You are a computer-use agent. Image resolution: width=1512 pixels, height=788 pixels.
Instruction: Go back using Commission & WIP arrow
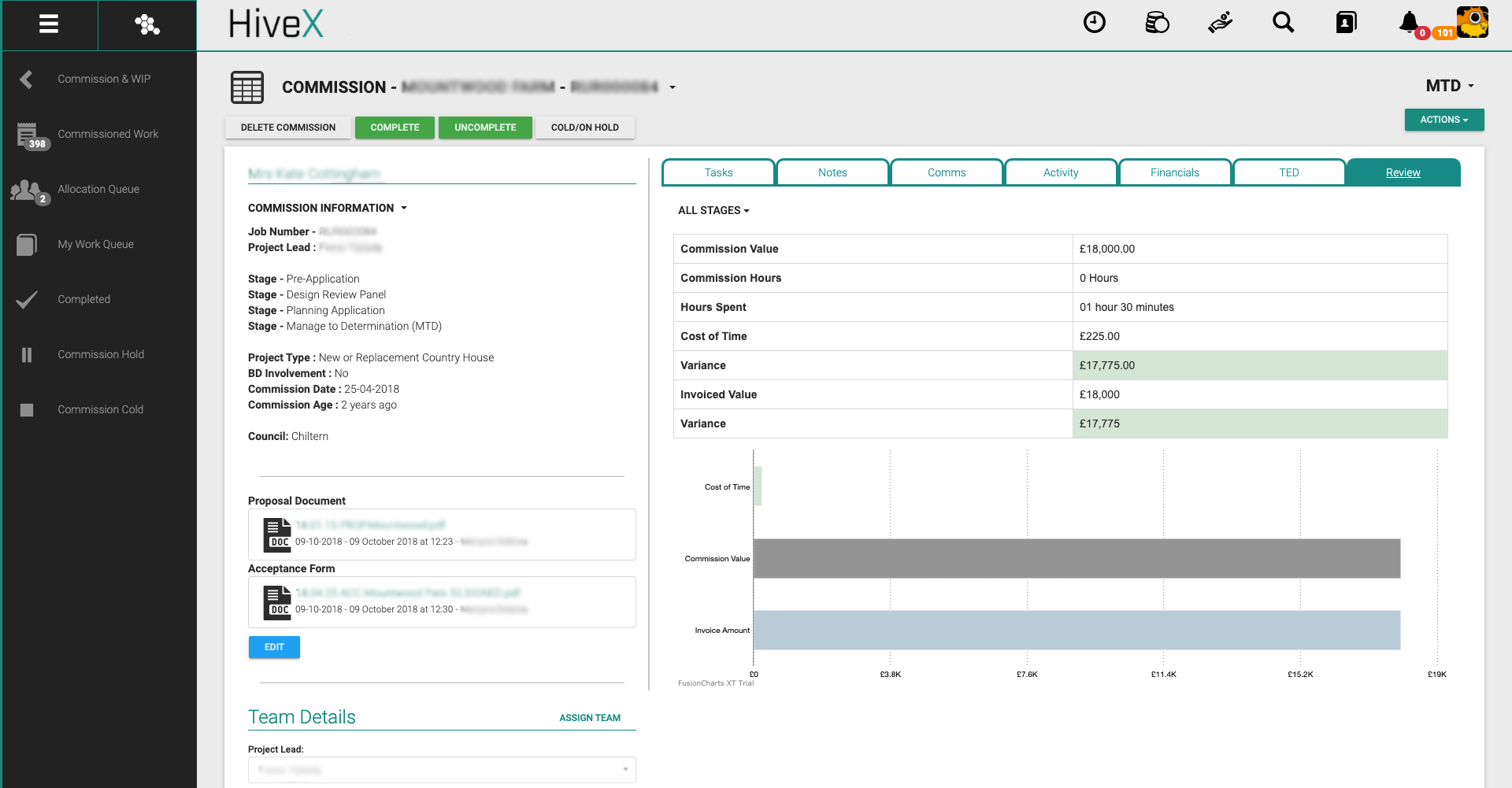pos(27,79)
